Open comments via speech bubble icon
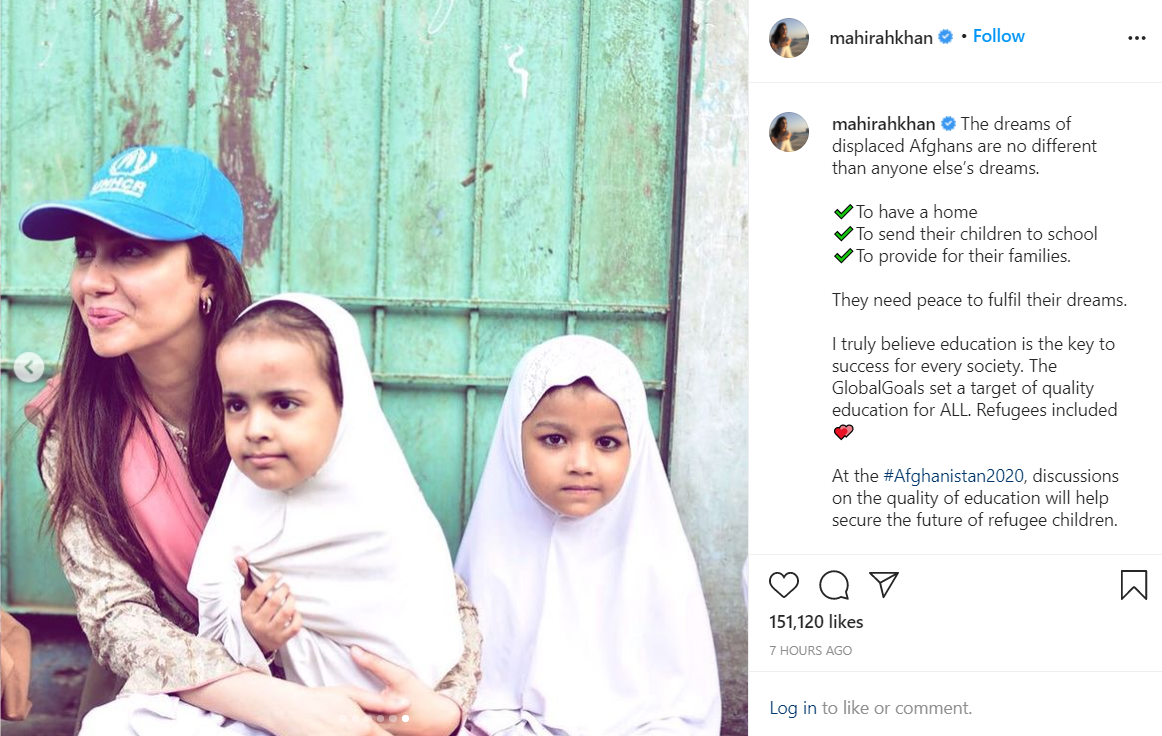The height and width of the screenshot is (736, 1162). 834,585
